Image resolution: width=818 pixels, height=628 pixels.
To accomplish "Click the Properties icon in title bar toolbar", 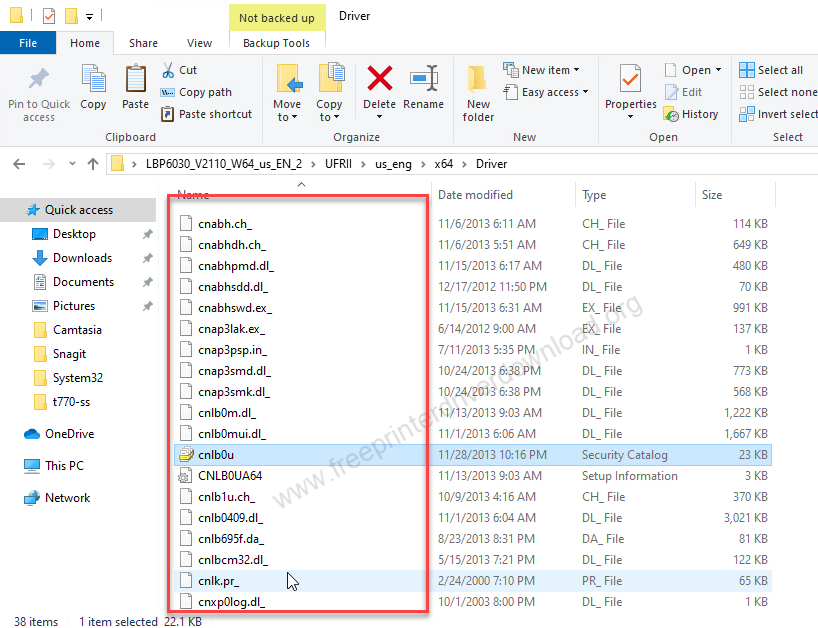I will (49, 16).
